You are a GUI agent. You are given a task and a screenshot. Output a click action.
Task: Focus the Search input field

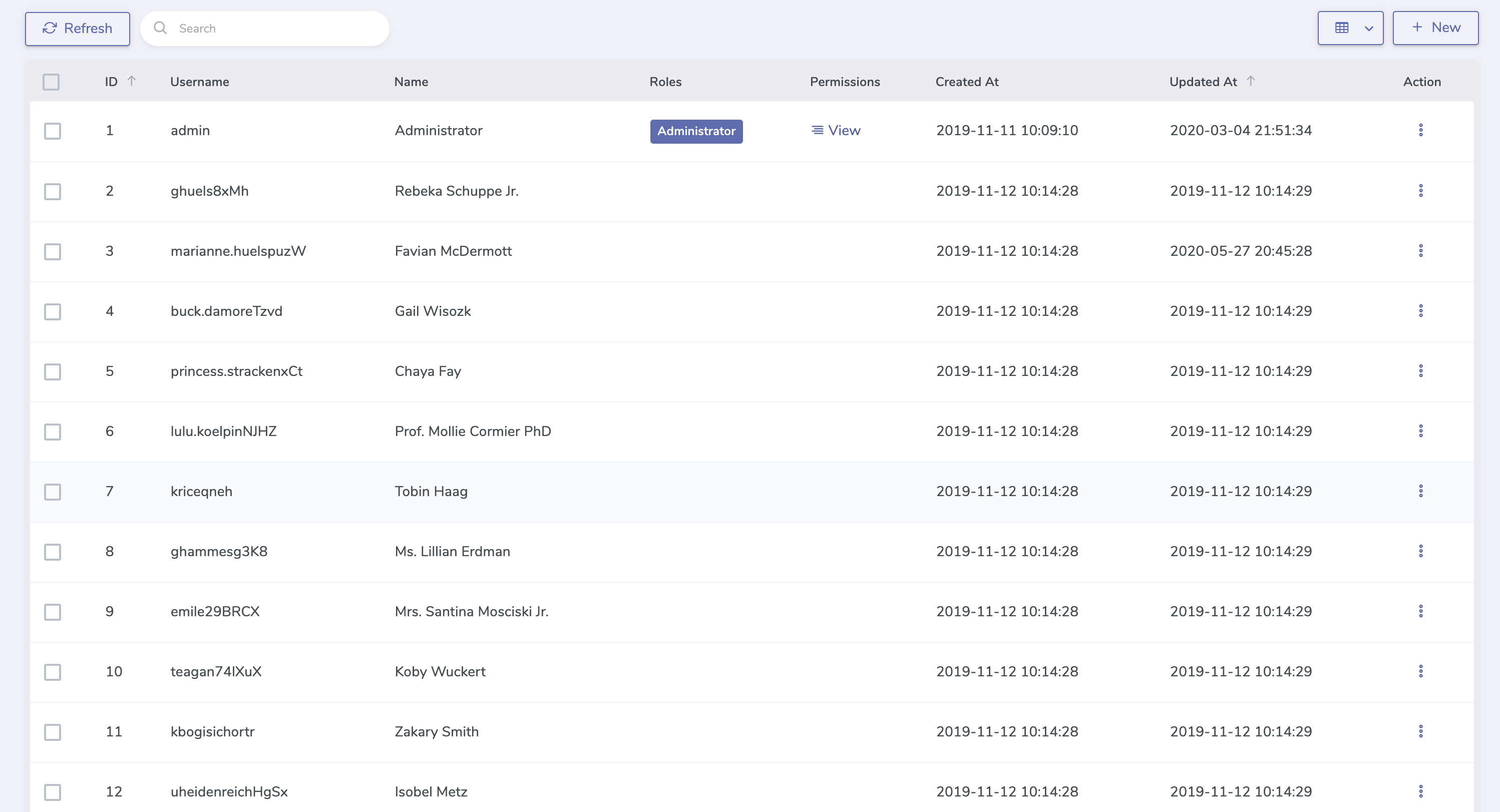pos(265,29)
